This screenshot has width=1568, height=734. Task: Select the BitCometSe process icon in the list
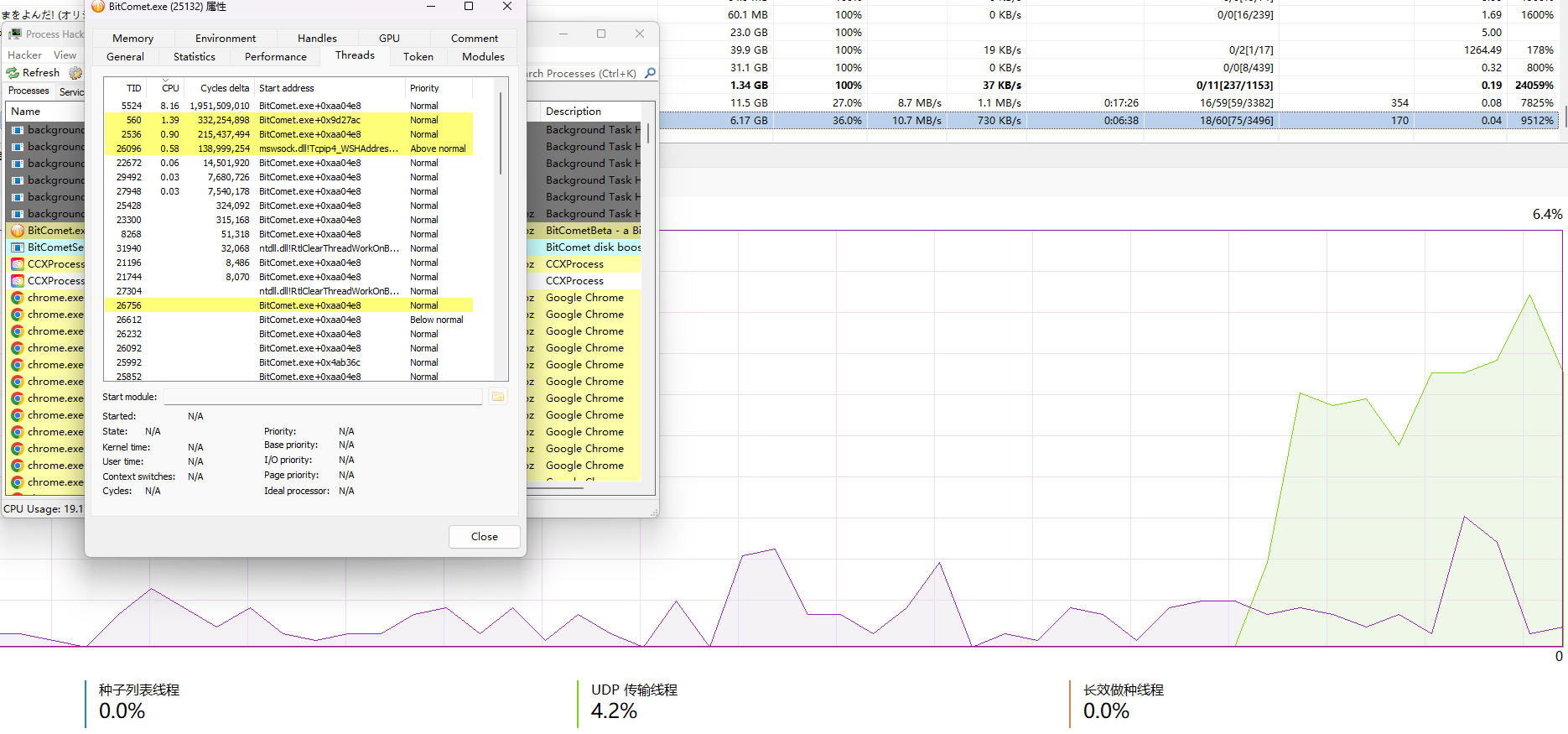pos(17,247)
